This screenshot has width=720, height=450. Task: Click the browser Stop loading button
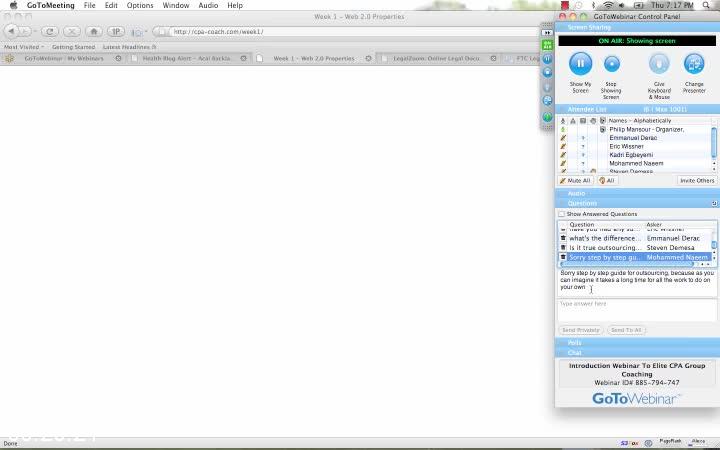[72, 32]
